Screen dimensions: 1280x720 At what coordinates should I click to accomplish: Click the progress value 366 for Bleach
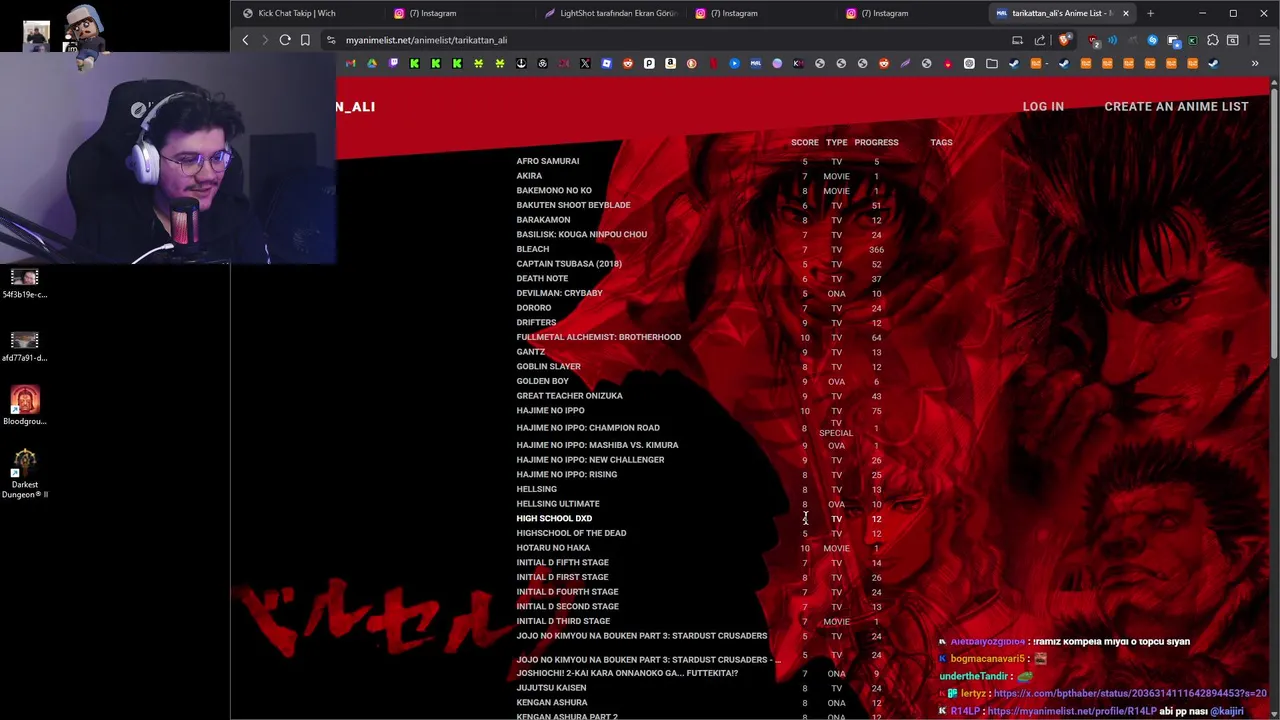(876, 250)
